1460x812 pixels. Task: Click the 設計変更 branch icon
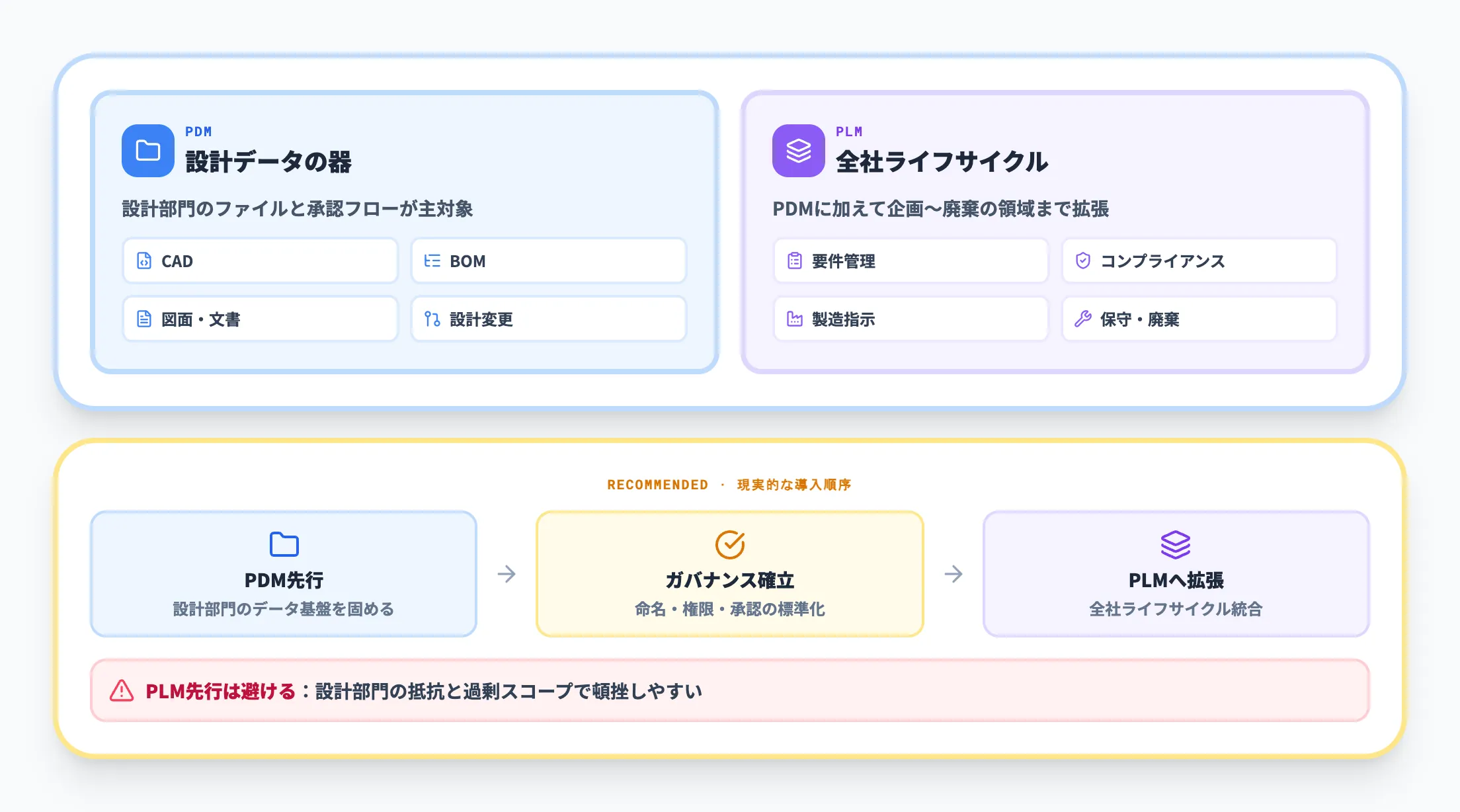click(x=433, y=319)
